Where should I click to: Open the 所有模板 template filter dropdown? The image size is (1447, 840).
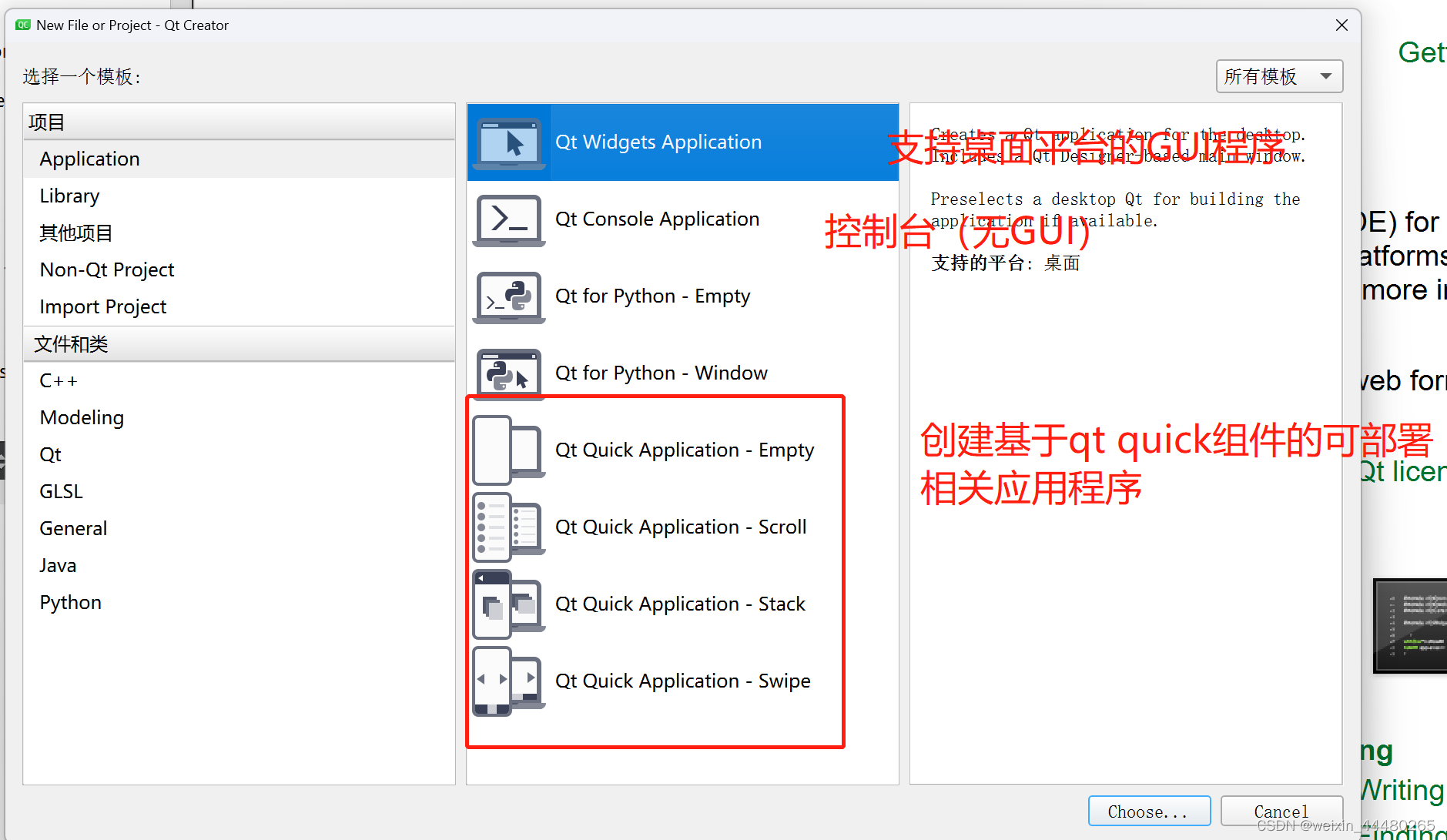1279,76
